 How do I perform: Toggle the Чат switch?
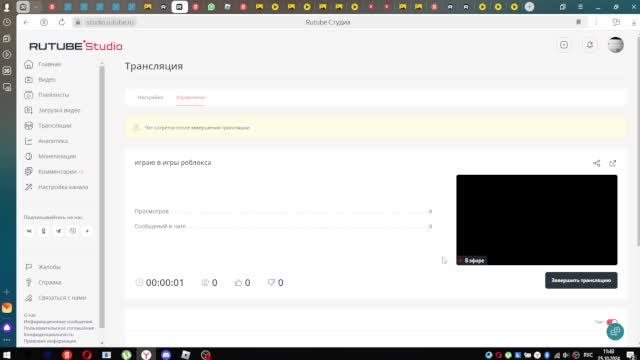coord(611,322)
